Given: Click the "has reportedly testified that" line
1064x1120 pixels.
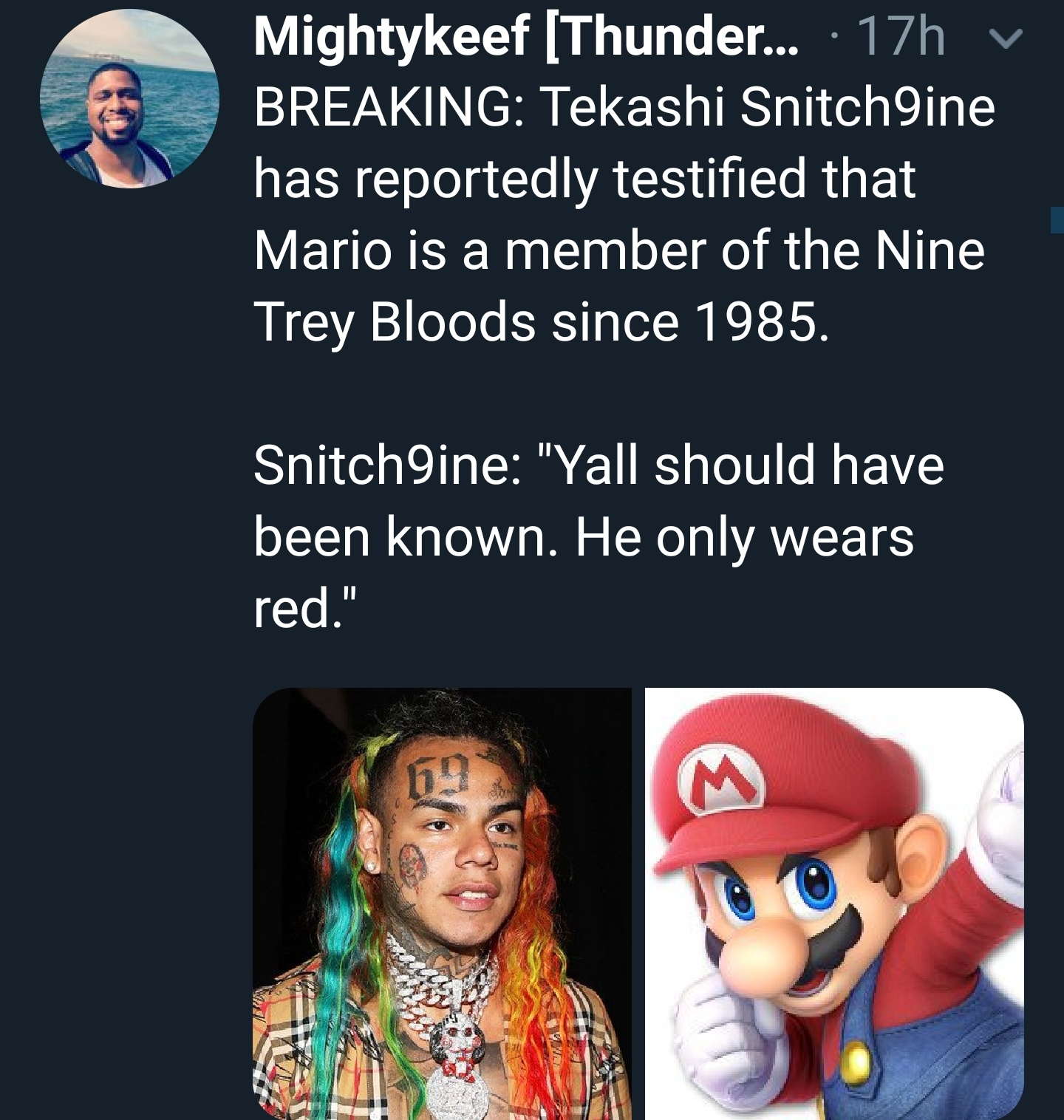Looking at the screenshot, I should point(584,179).
